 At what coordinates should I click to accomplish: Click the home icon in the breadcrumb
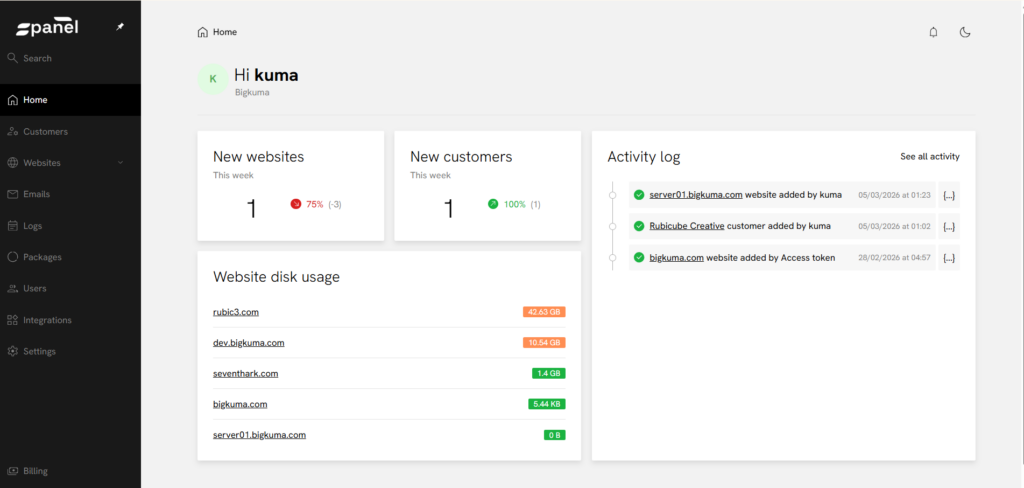[203, 32]
